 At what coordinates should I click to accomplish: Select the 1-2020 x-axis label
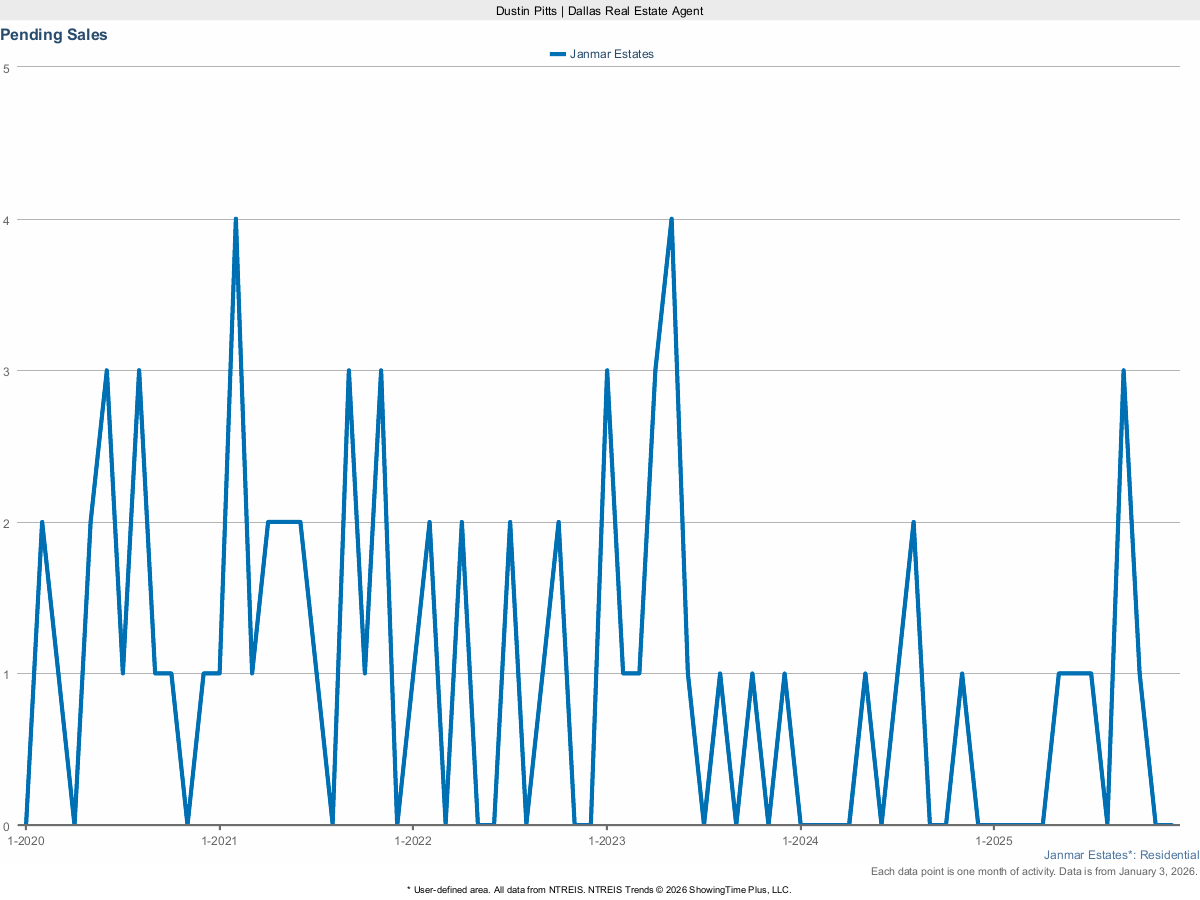pyautogui.click(x=25, y=841)
